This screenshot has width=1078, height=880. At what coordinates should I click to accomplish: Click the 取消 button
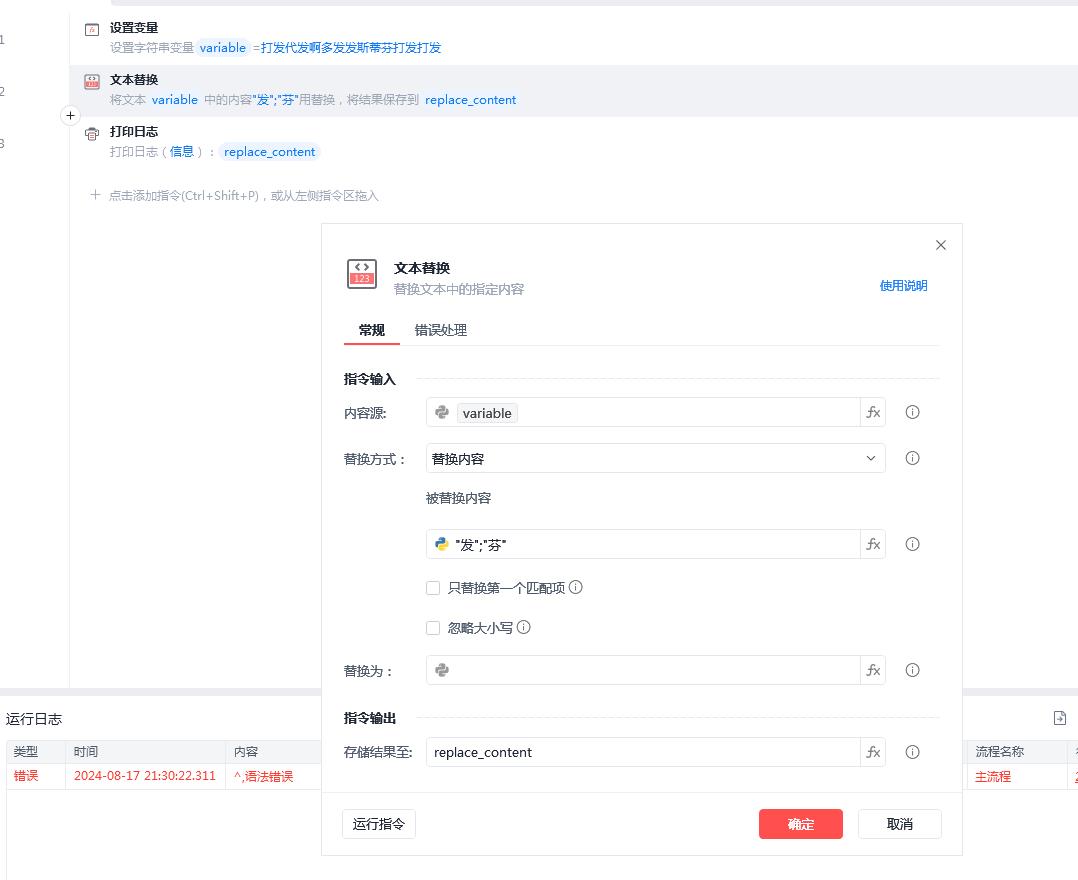(899, 824)
